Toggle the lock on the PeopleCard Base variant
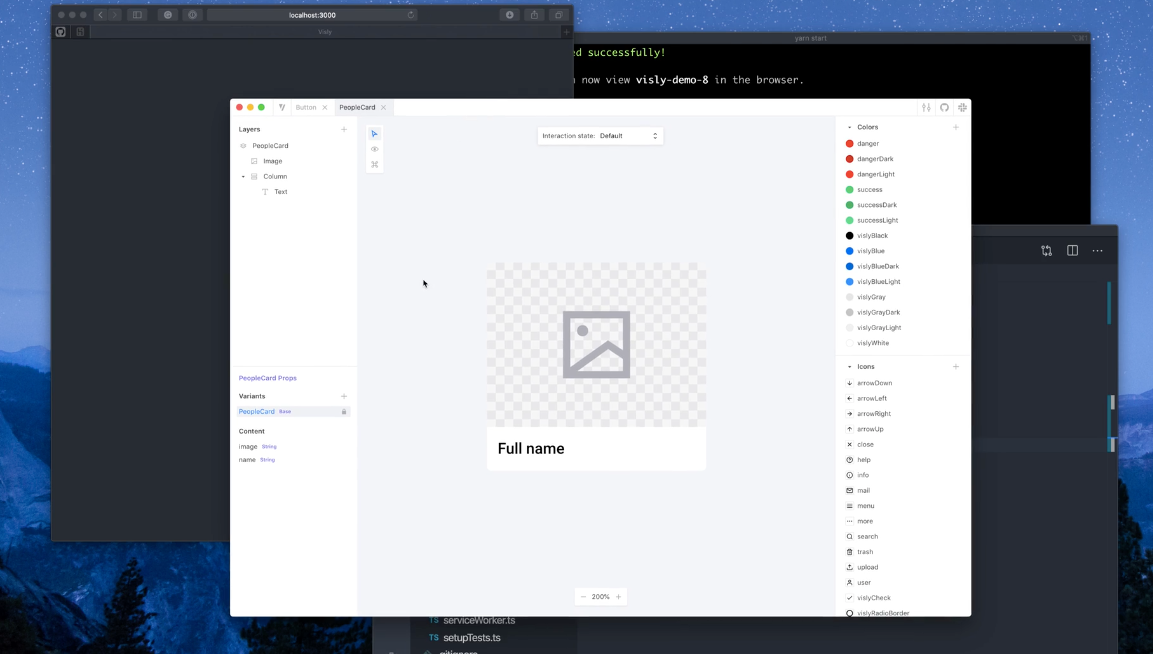 [345, 411]
